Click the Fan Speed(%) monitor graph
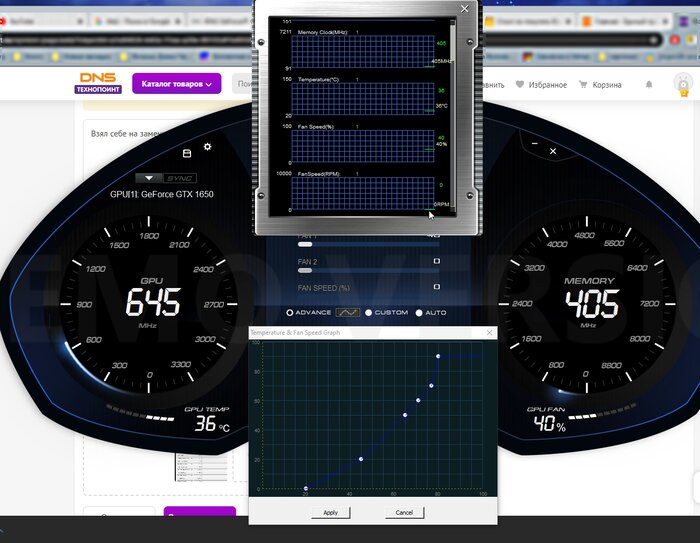 click(x=362, y=146)
